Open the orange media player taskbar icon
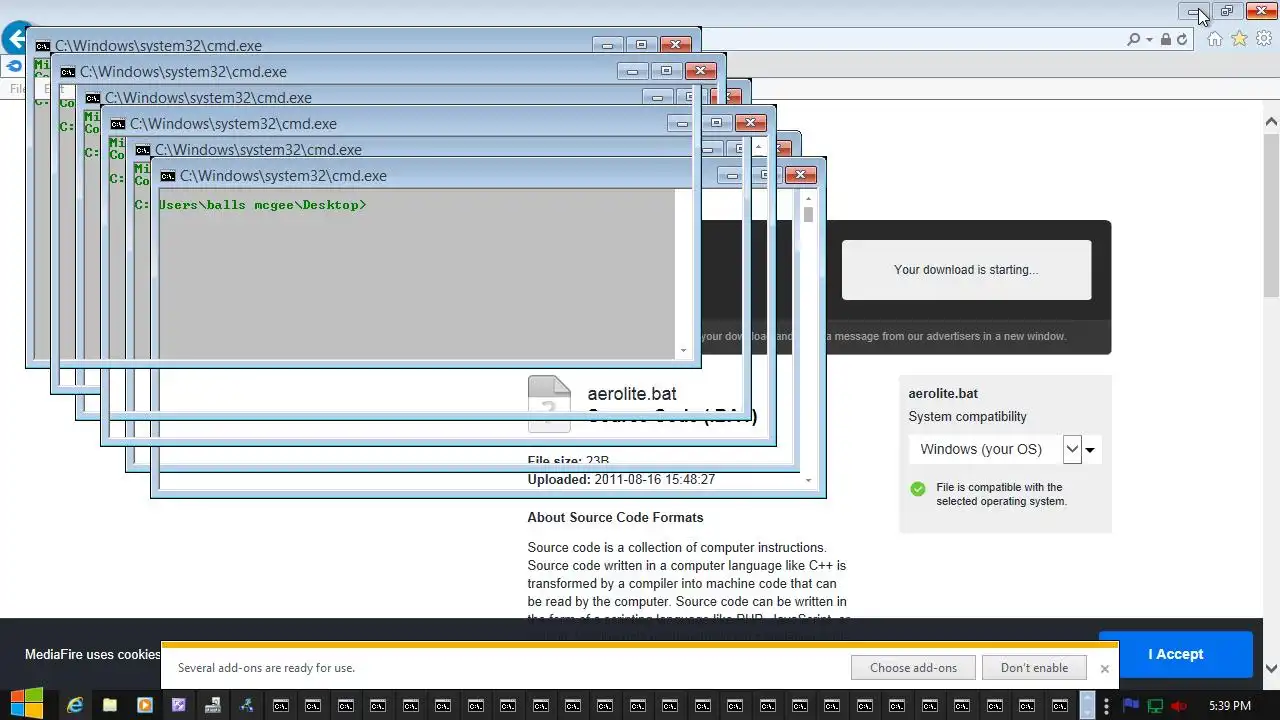Viewport: 1280px width, 720px height. tap(144, 705)
